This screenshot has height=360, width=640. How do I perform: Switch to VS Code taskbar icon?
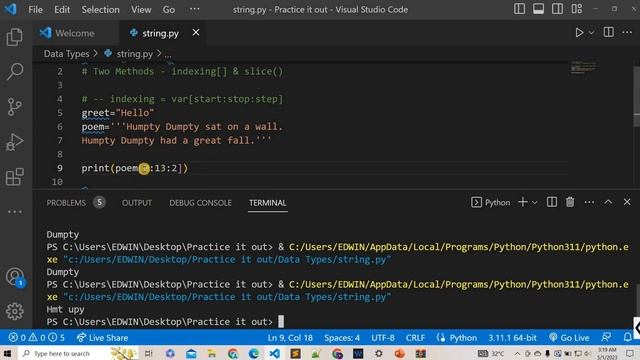pyautogui.click(x=274, y=353)
